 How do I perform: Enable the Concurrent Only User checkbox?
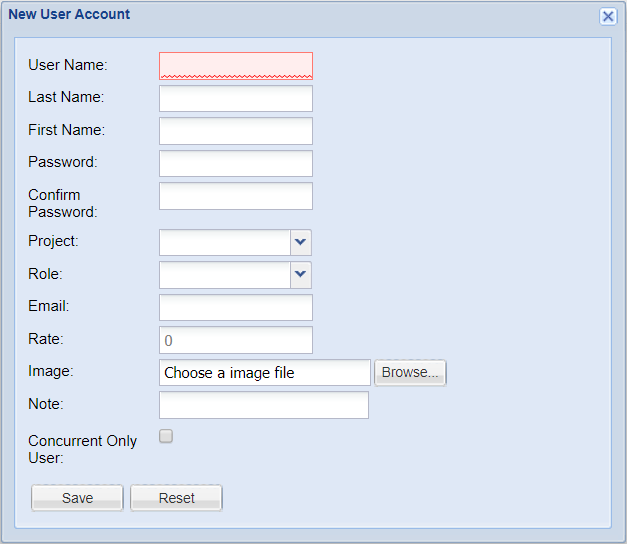[x=166, y=436]
